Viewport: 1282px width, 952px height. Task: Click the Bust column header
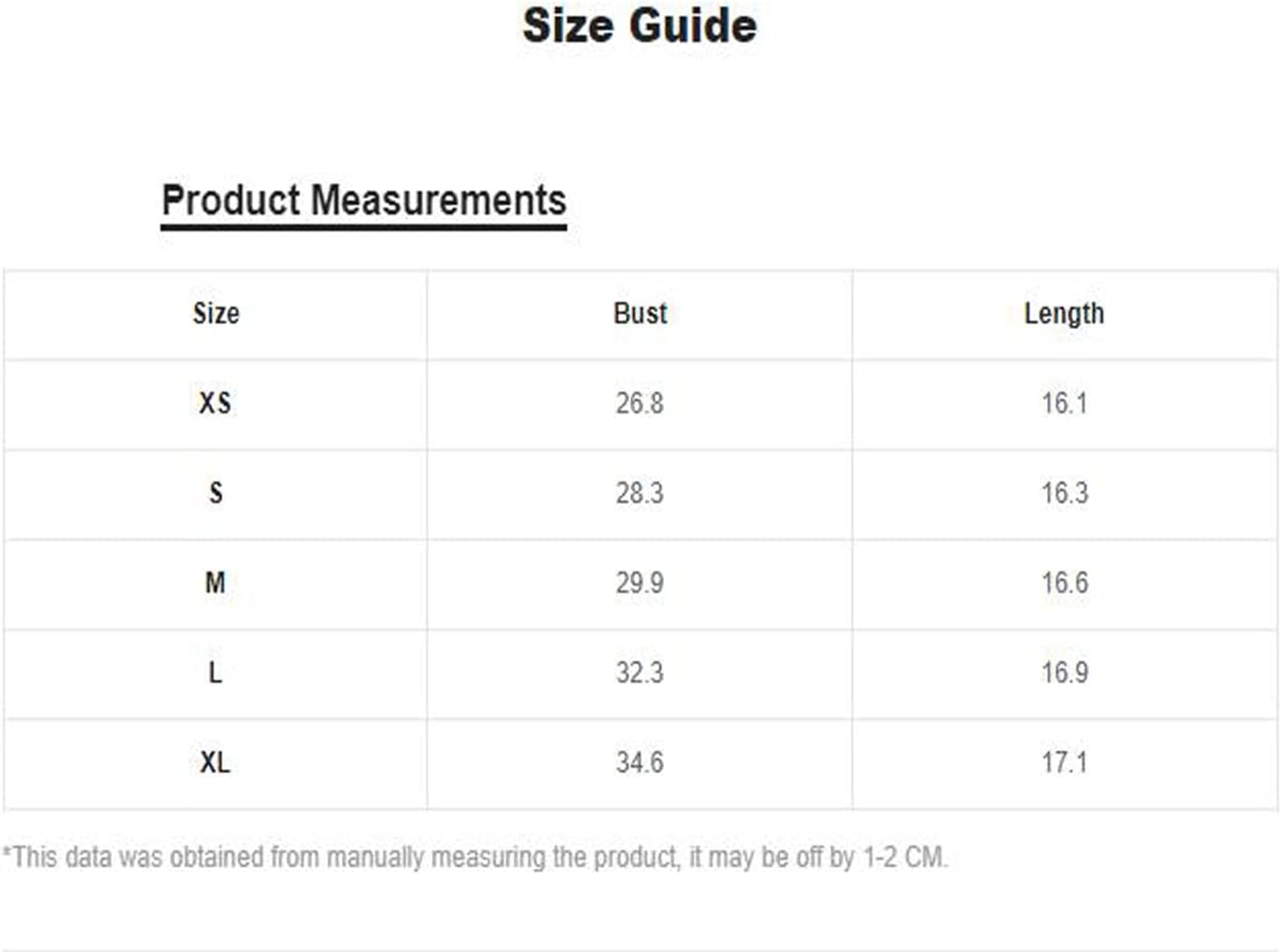click(x=640, y=313)
